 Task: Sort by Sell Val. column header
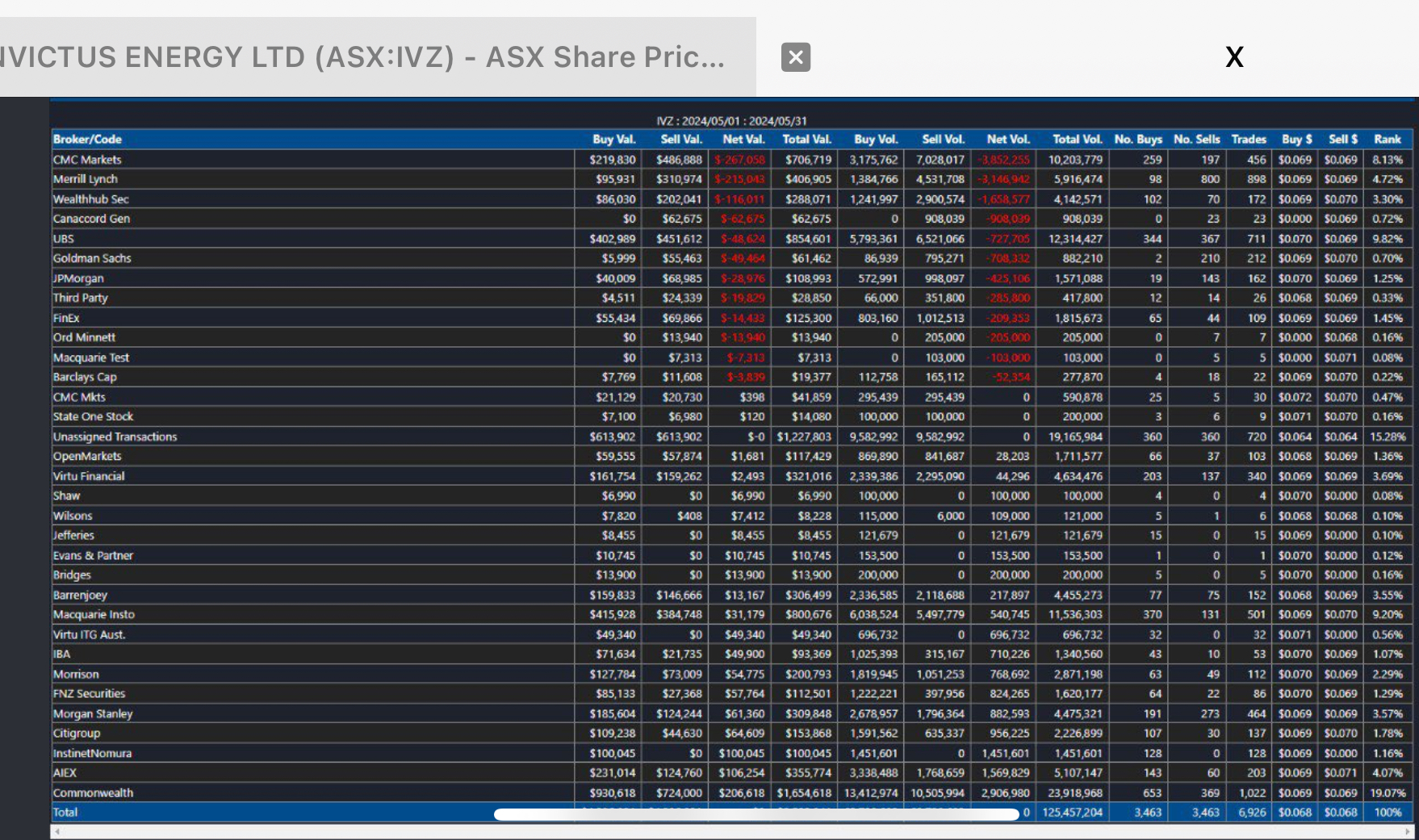point(682,140)
